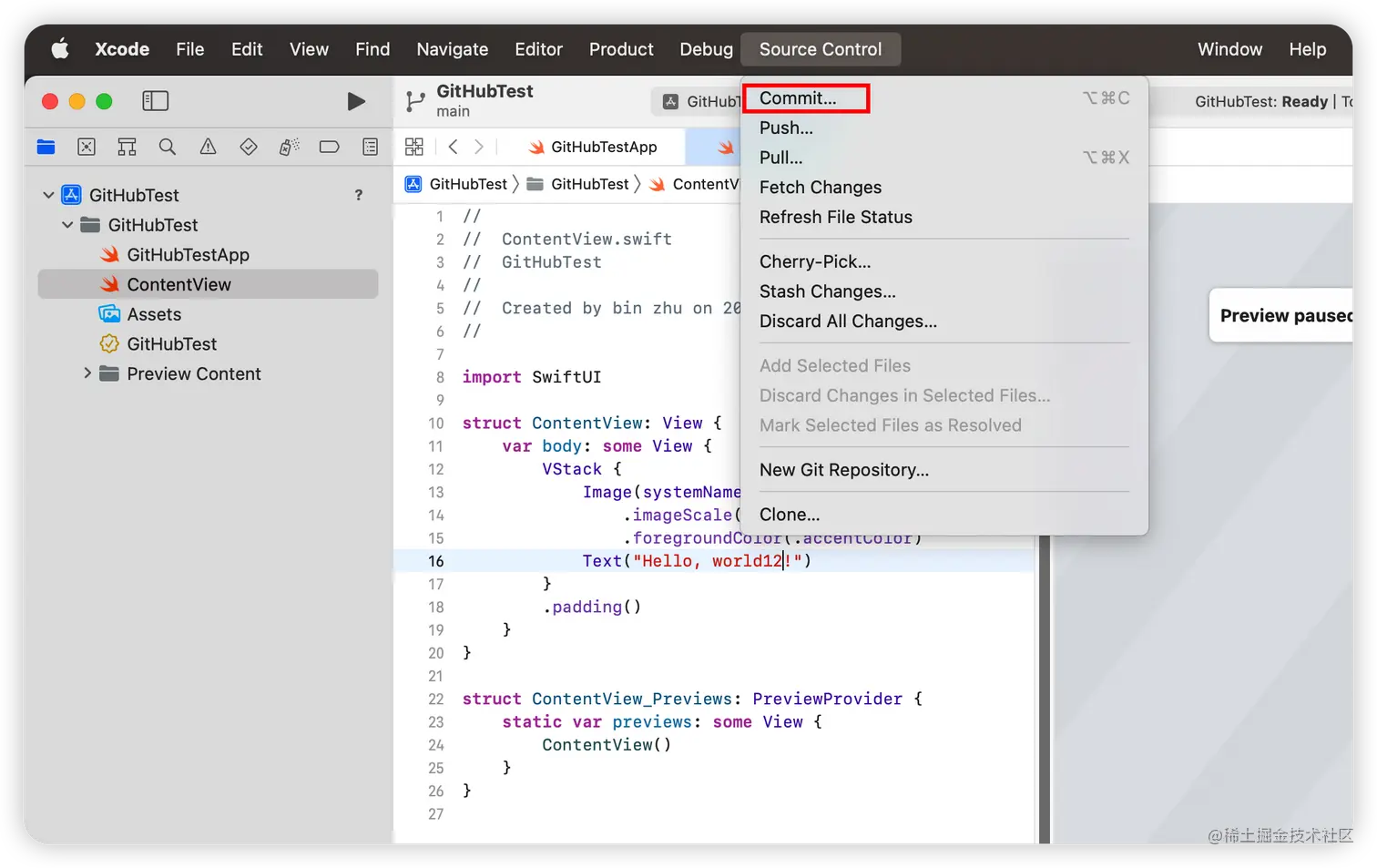1377x868 pixels.
Task: Open the Editor menu
Action: [x=538, y=49]
